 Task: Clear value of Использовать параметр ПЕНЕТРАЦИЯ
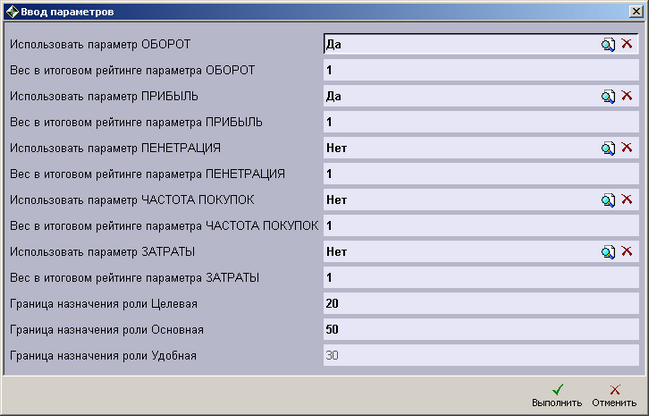pyautogui.click(x=627, y=147)
